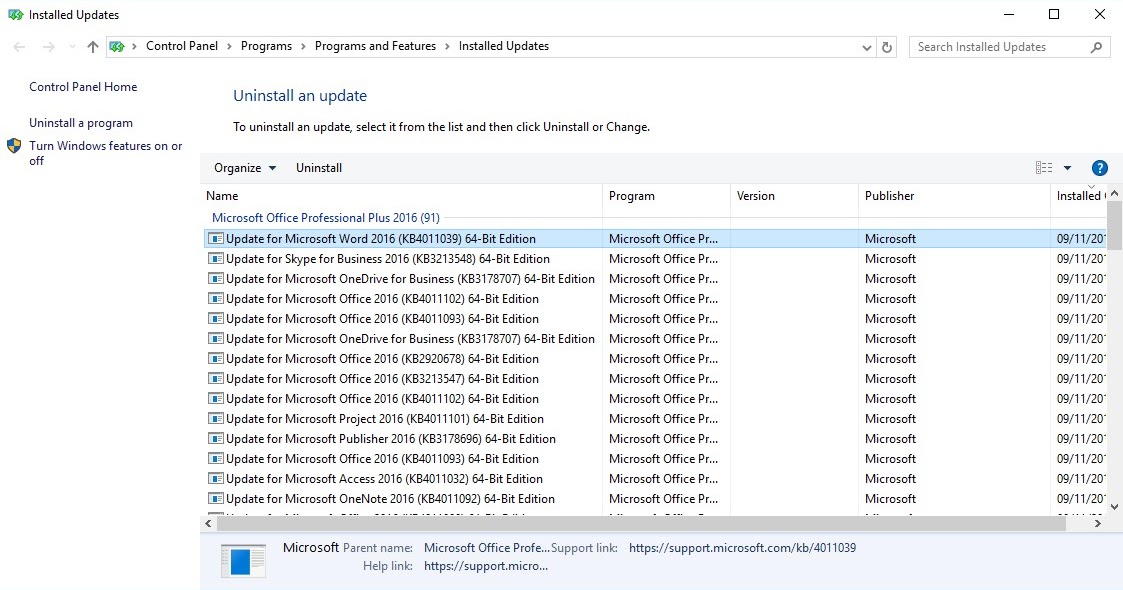Viewport: 1123px width, 590px height.
Task: Navigate to Programs and Features breadcrumb
Action: coord(375,46)
